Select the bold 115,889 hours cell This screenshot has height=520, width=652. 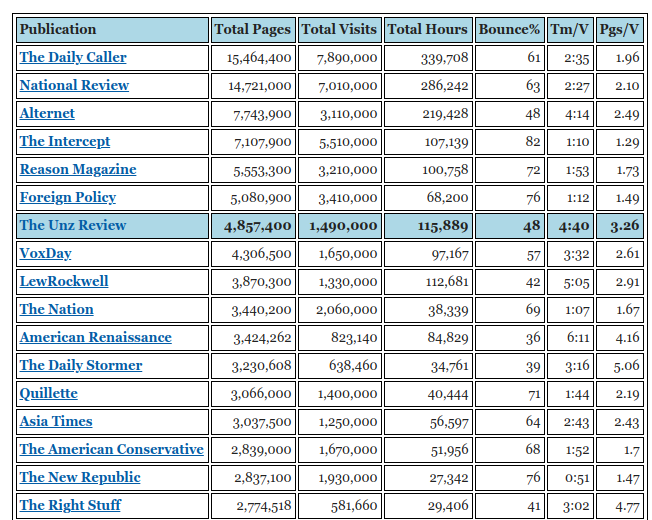[428, 226]
